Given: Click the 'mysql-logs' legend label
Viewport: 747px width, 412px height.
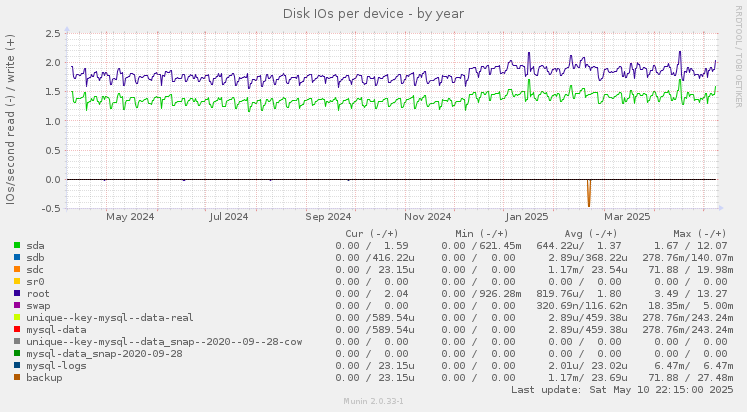Looking at the screenshot, I should [x=56, y=365].
